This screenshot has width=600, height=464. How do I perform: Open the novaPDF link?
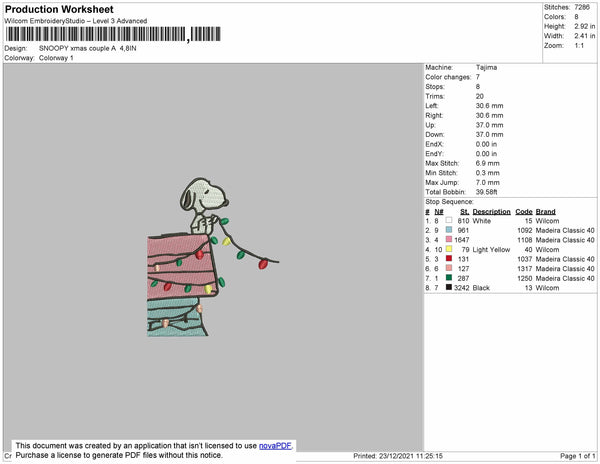(x=275, y=446)
